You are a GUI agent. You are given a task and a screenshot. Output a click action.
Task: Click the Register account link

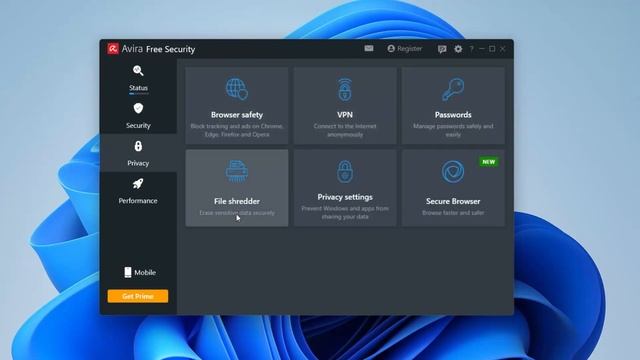click(404, 49)
